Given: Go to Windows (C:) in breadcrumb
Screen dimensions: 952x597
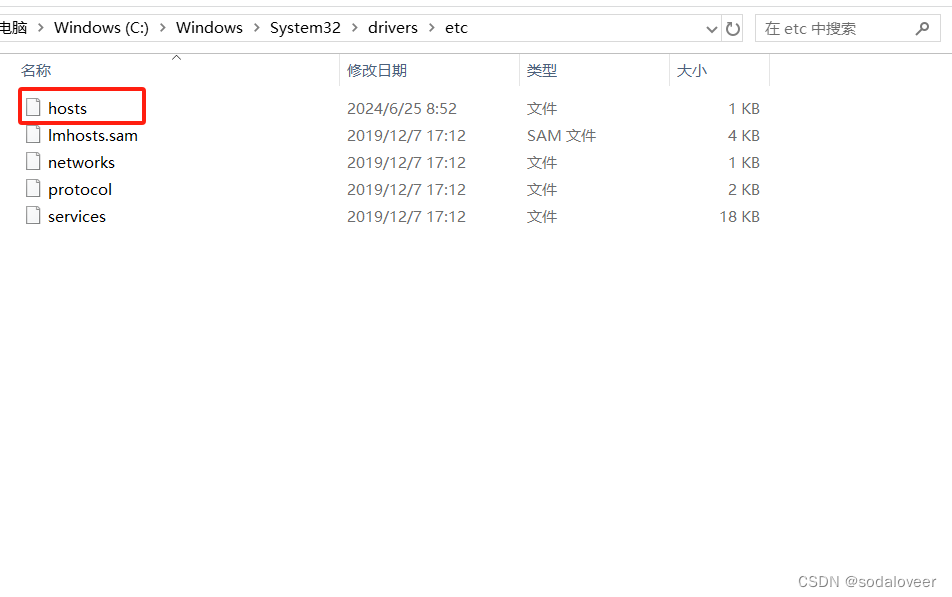Looking at the screenshot, I should coord(101,28).
